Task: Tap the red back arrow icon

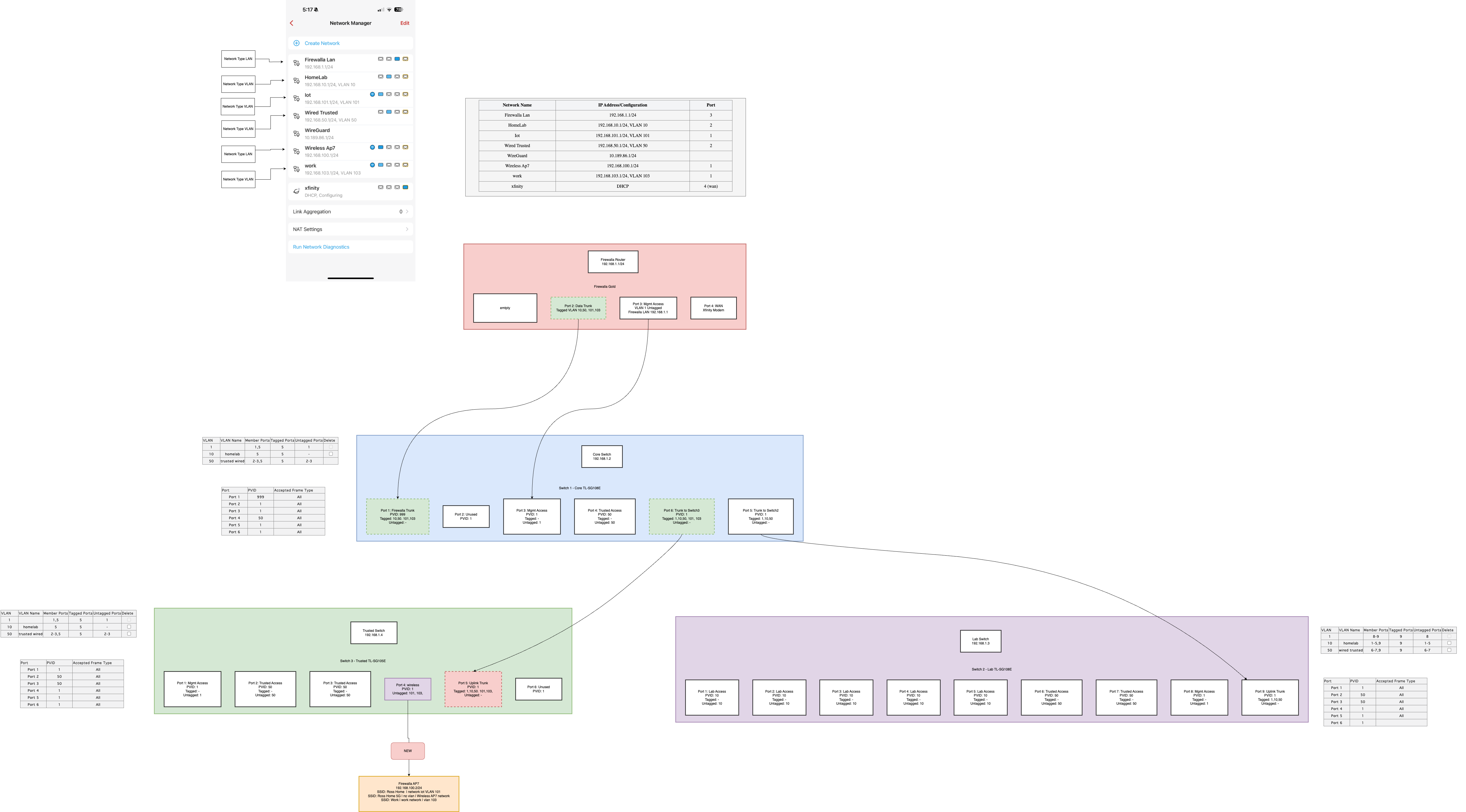Action: tap(292, 23)
